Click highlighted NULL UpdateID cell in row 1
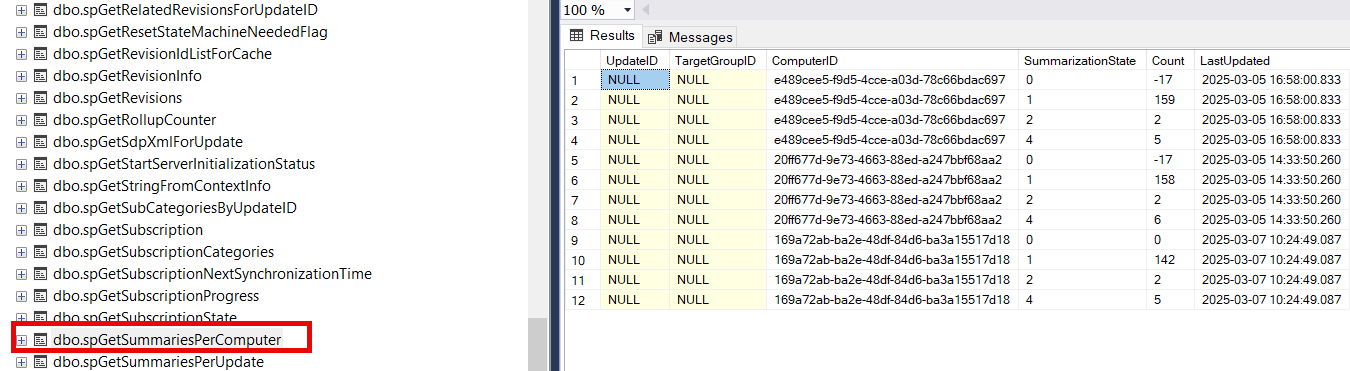 click(634, 80)
